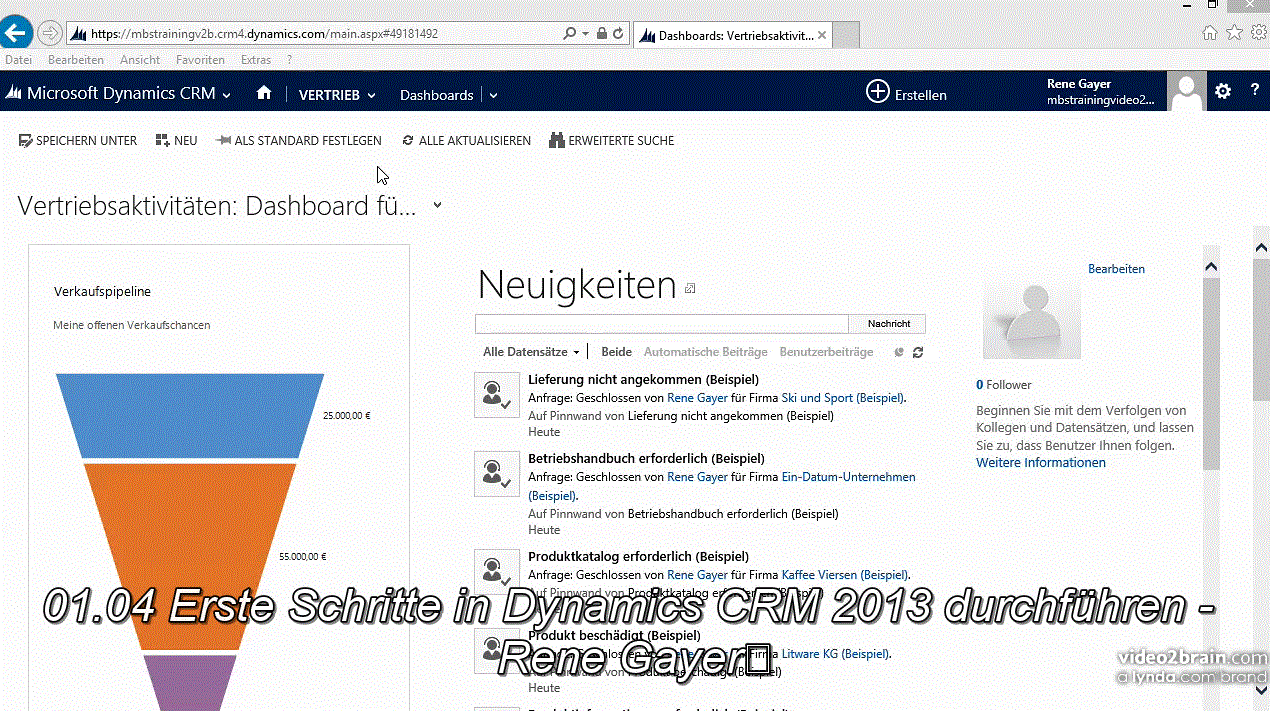This screenshot has width=1270, height=711.
Task: Open Litware KG (Beispiel) link
Action: click(834, 654)
